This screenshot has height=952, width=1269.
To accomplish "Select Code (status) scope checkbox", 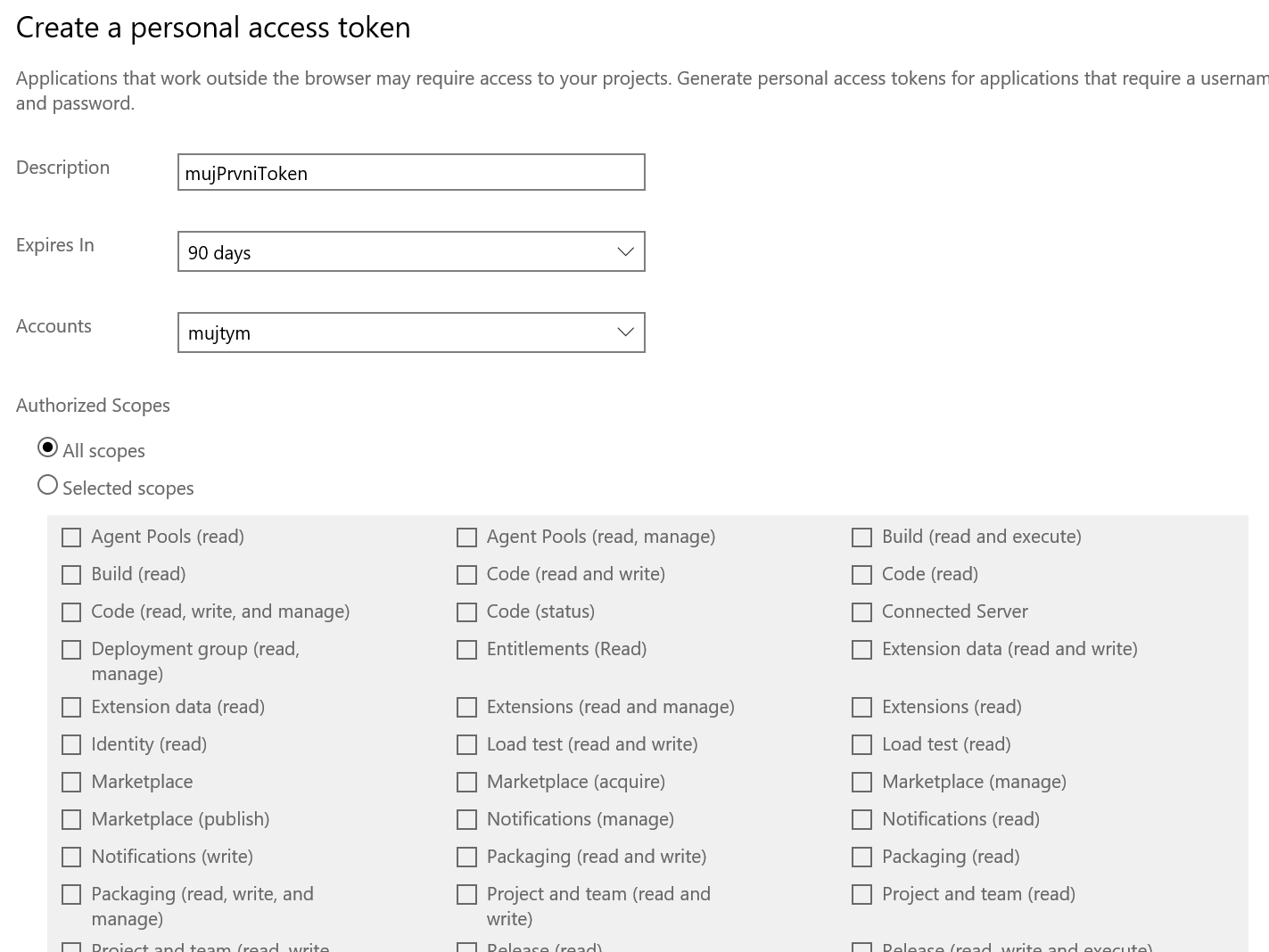I will pyautogui.click(x=466, y=612).
